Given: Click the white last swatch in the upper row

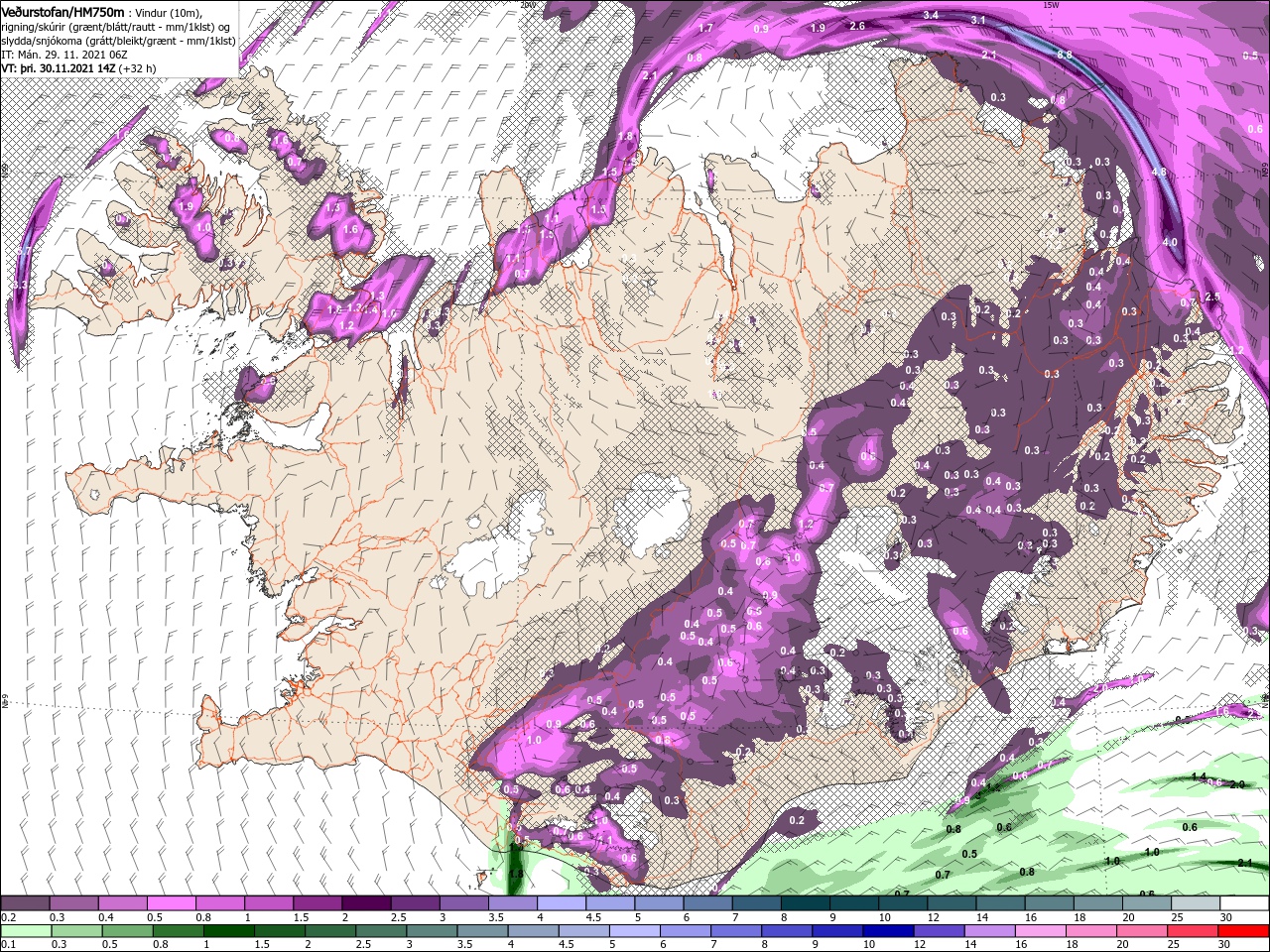Looking at the screenshot, I should tap(1245, 903).
